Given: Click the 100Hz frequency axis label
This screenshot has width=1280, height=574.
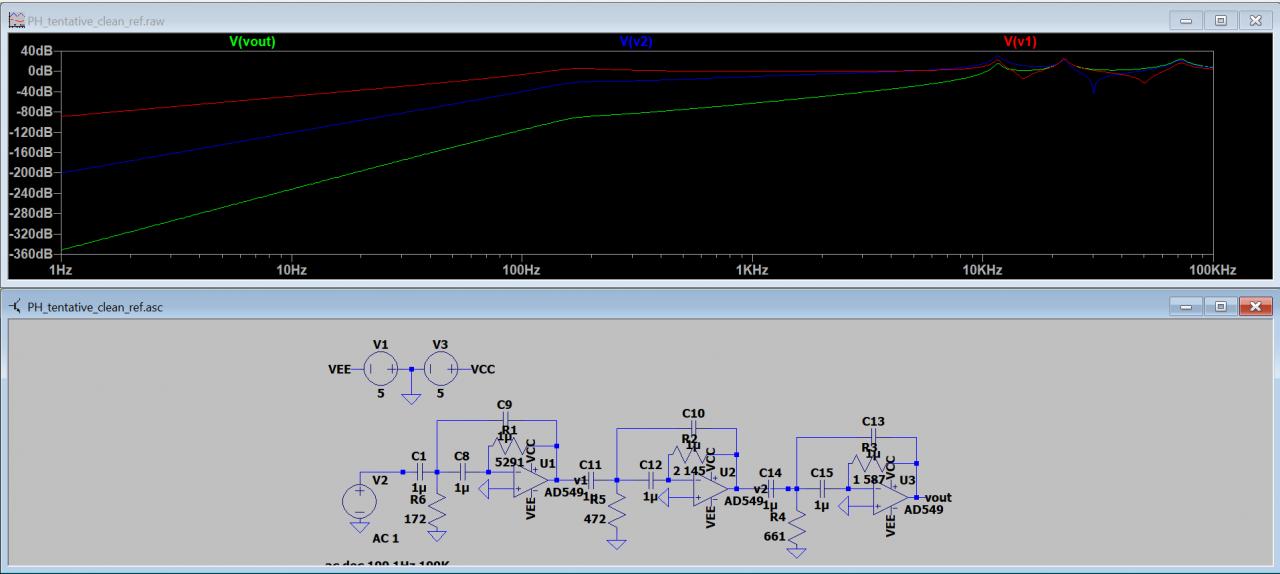Looking at the screenshot, I should (x=521, y=270).
